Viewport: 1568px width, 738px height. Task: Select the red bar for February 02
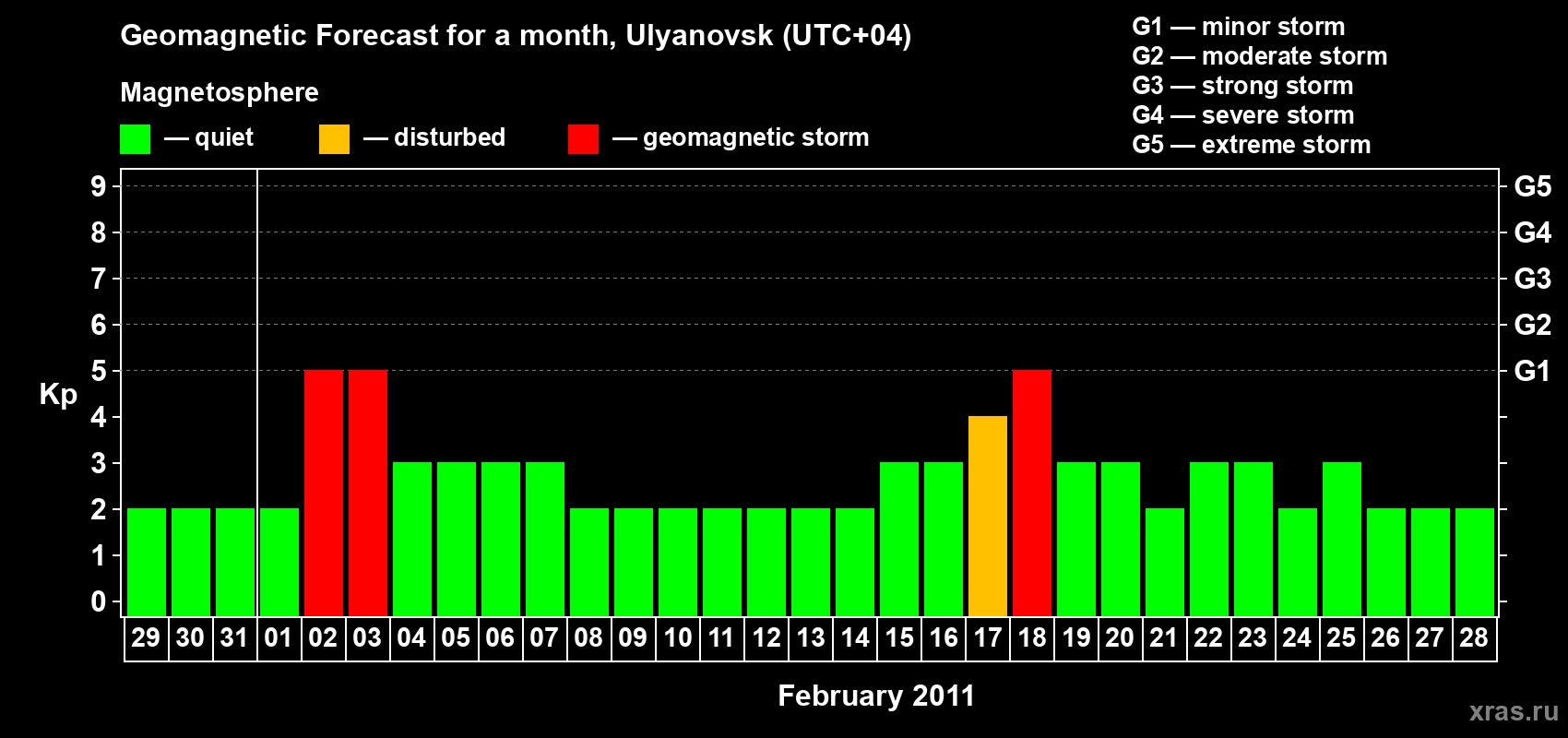[x=324, y=493]
